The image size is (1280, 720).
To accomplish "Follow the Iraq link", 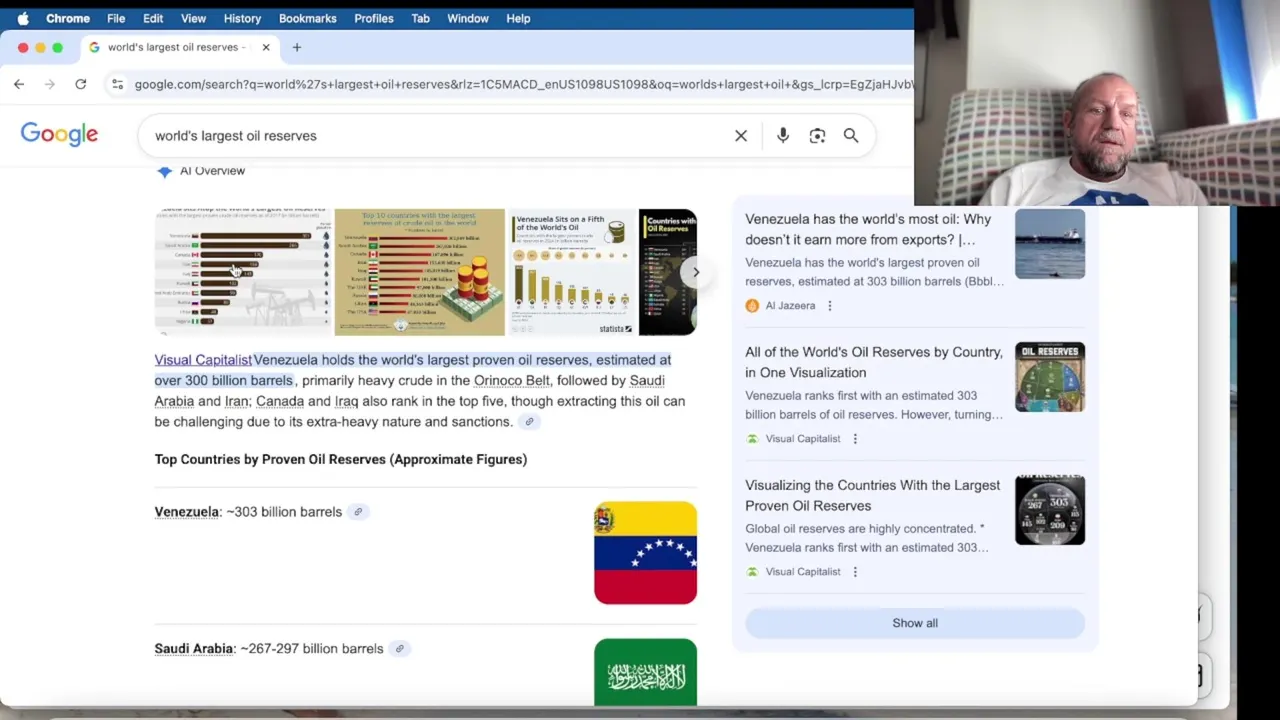I will 346,401.
